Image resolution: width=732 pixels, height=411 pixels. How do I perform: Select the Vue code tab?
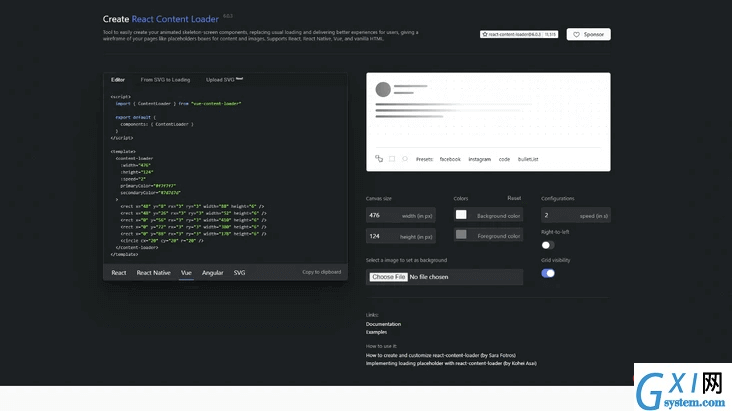click(x=186, y=273)
